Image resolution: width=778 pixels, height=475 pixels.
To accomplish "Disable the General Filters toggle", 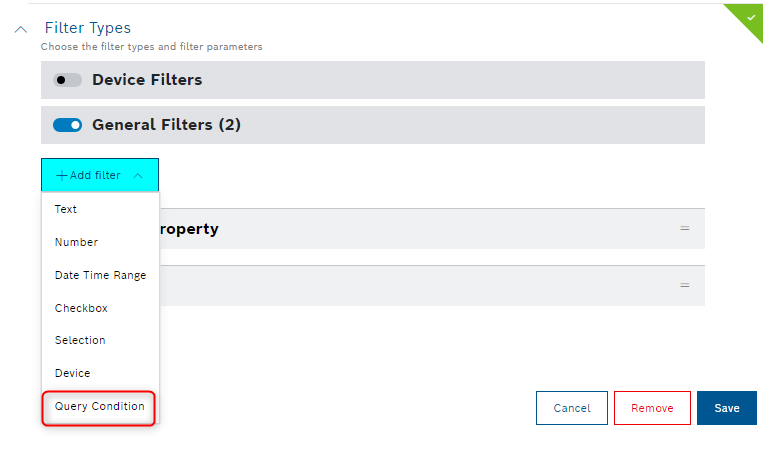I will [x=67, y=125].
